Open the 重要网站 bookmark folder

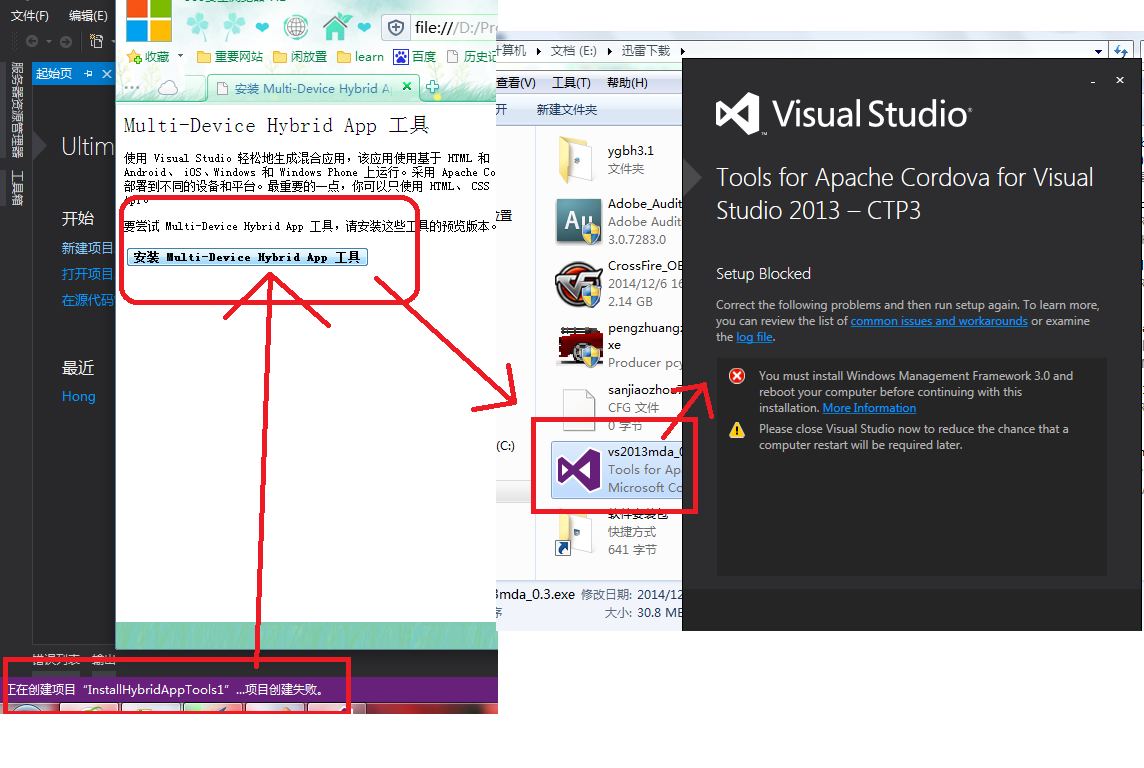(230, 56)
